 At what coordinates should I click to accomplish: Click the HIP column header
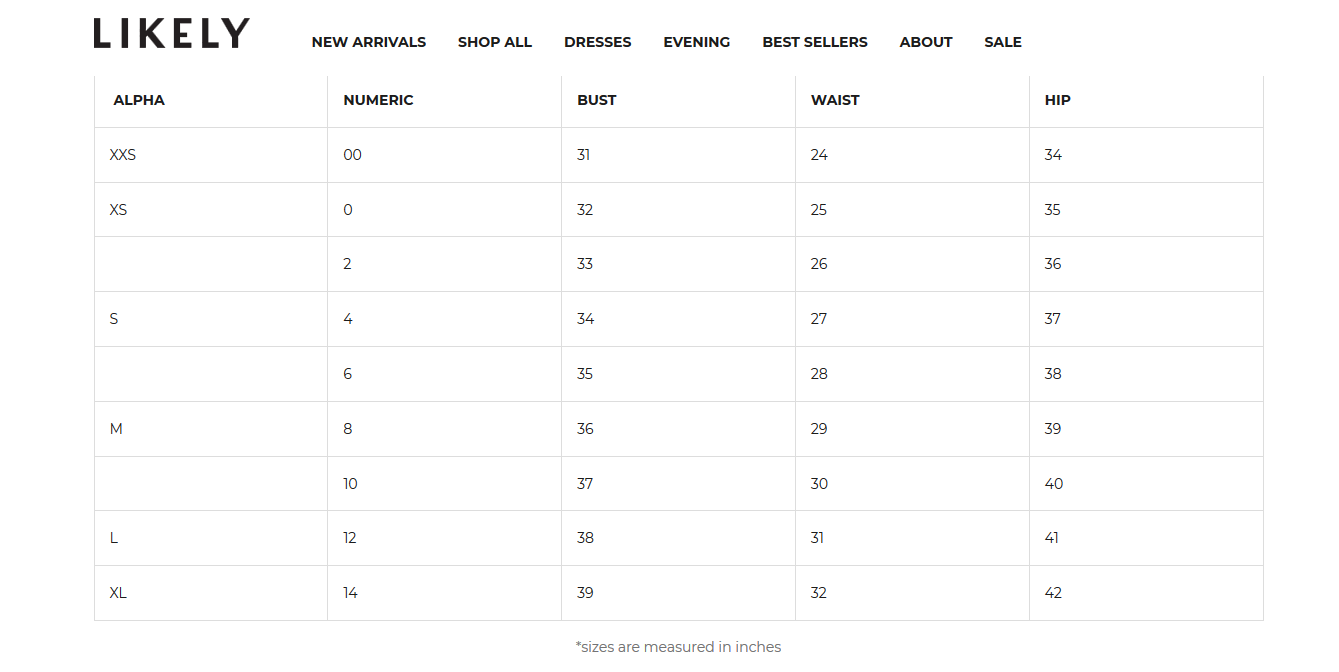(x=1057, y=100)
